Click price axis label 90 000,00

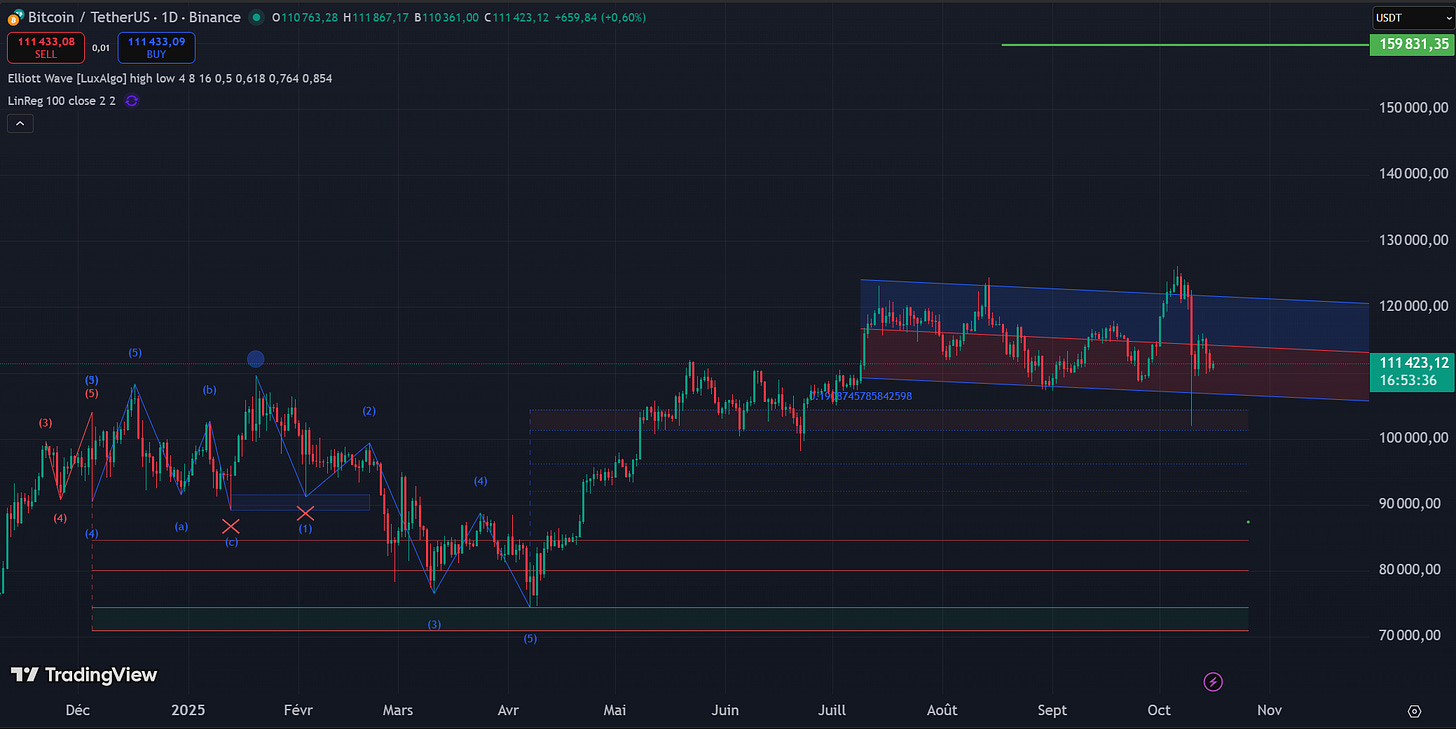1415,504
